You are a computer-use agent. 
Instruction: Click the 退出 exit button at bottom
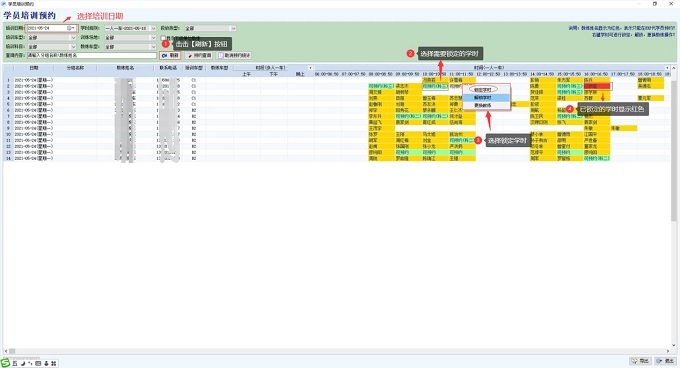tap(665, 361)
